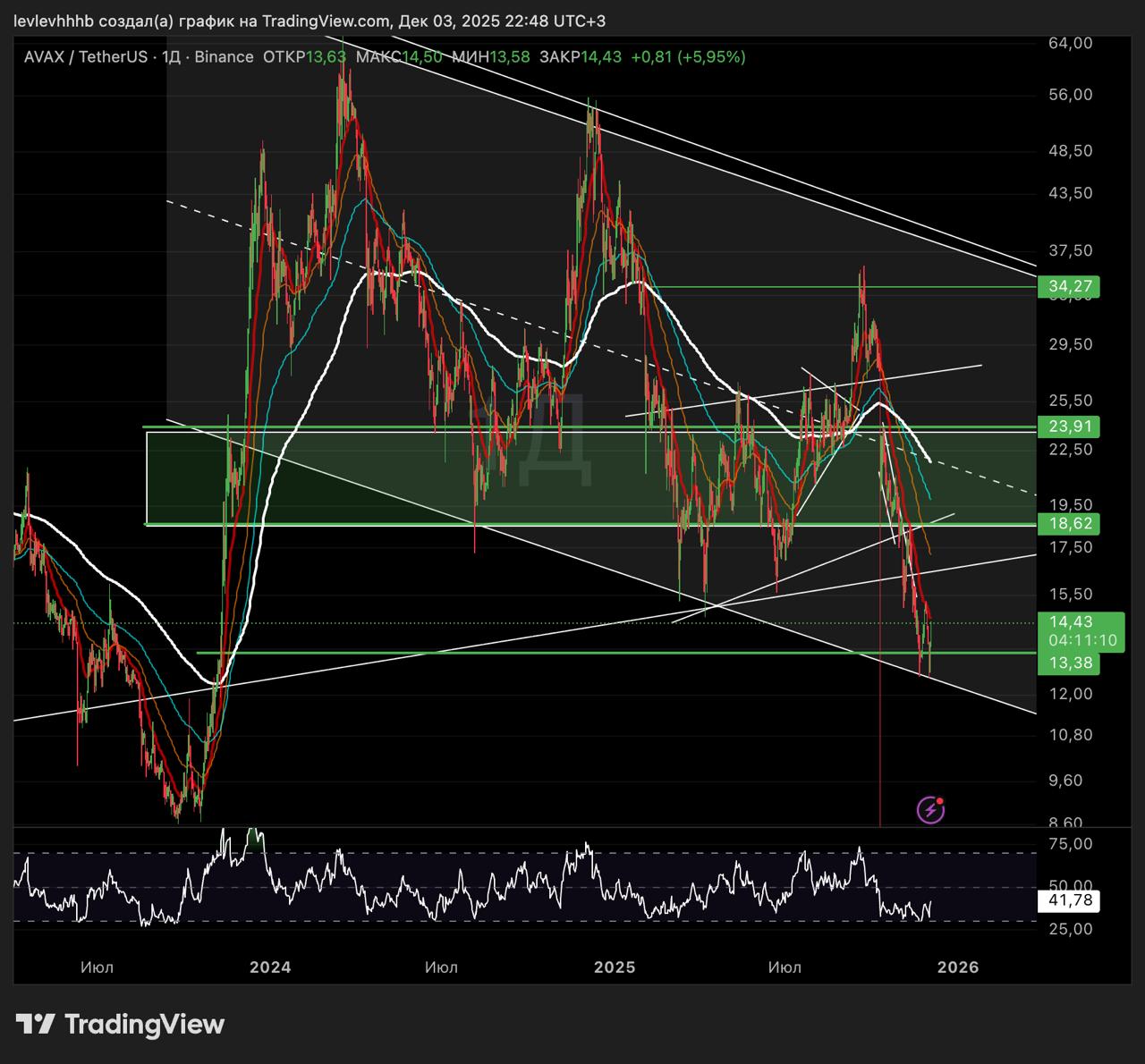Click the 2026 label on time axis
Image resolution: width=1145 pixels, height=1064 pixels.
(957, 967)
